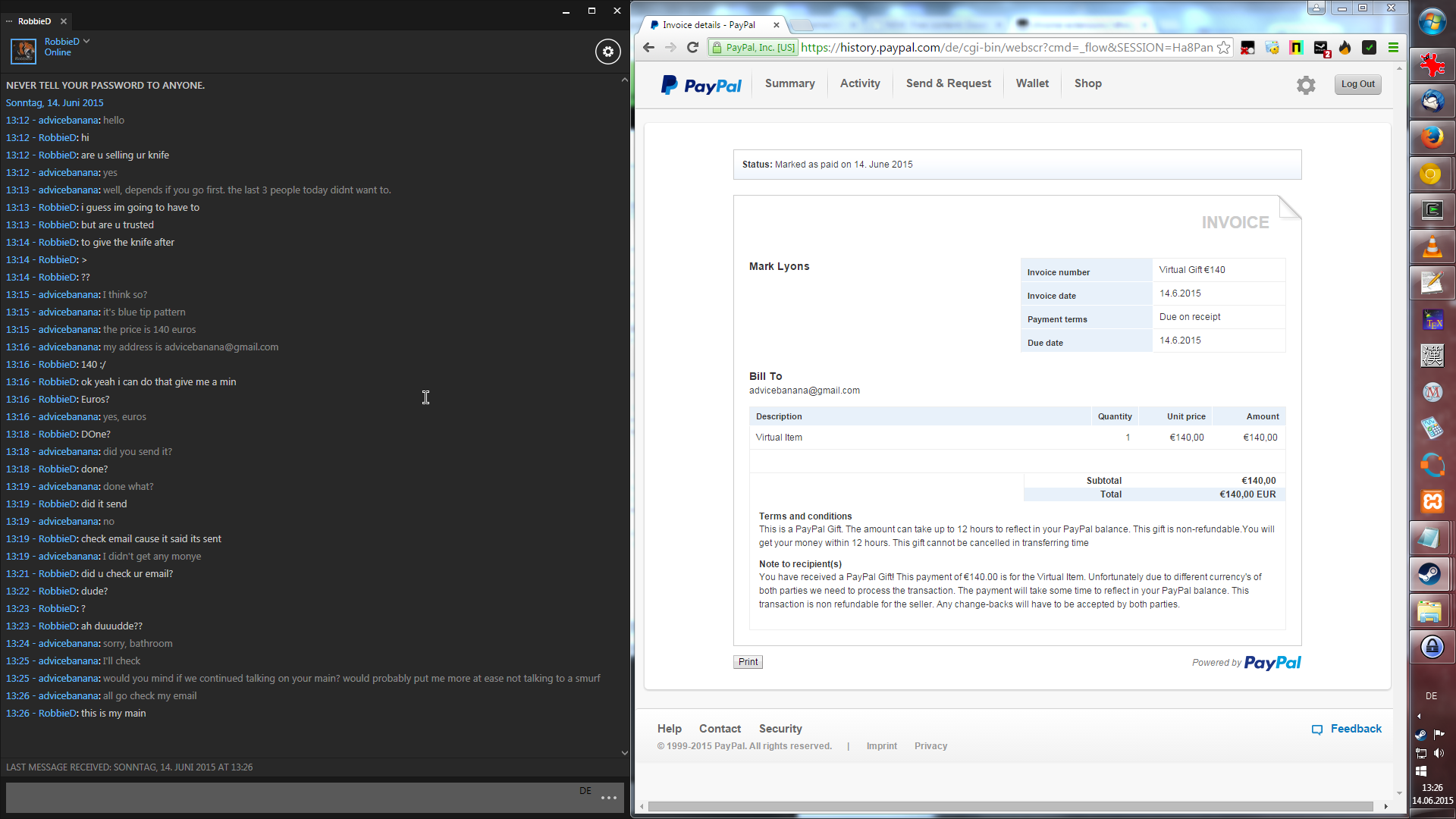Screen dimensions: 1456x819
Task: Open the Activity tab in PayPal
Action: (859, 83)
